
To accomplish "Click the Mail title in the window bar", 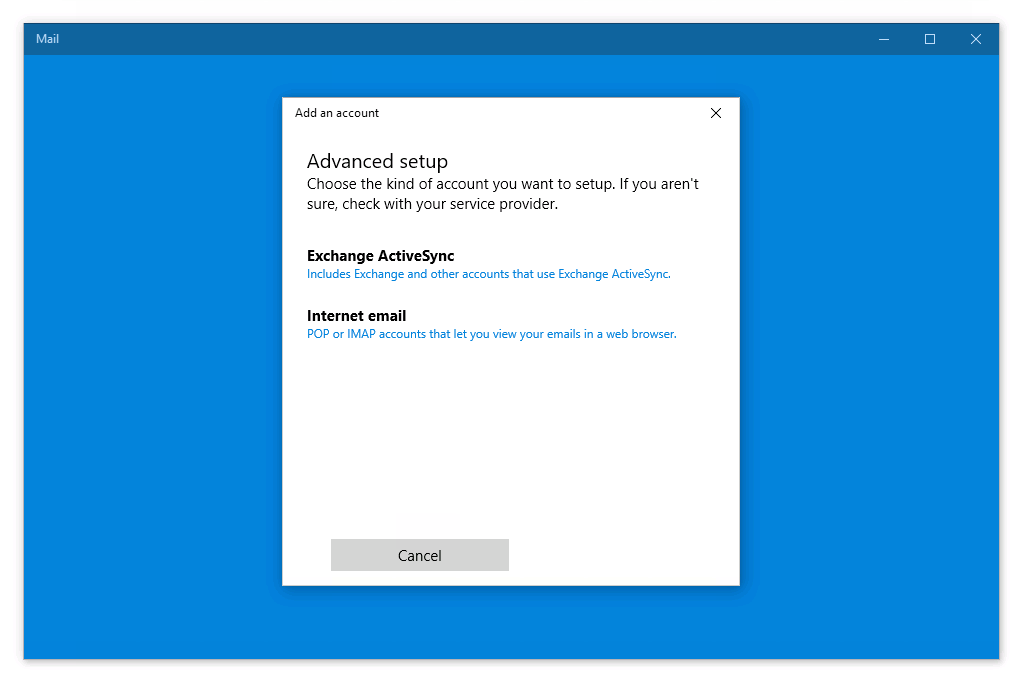I will (x=47, y=39).
